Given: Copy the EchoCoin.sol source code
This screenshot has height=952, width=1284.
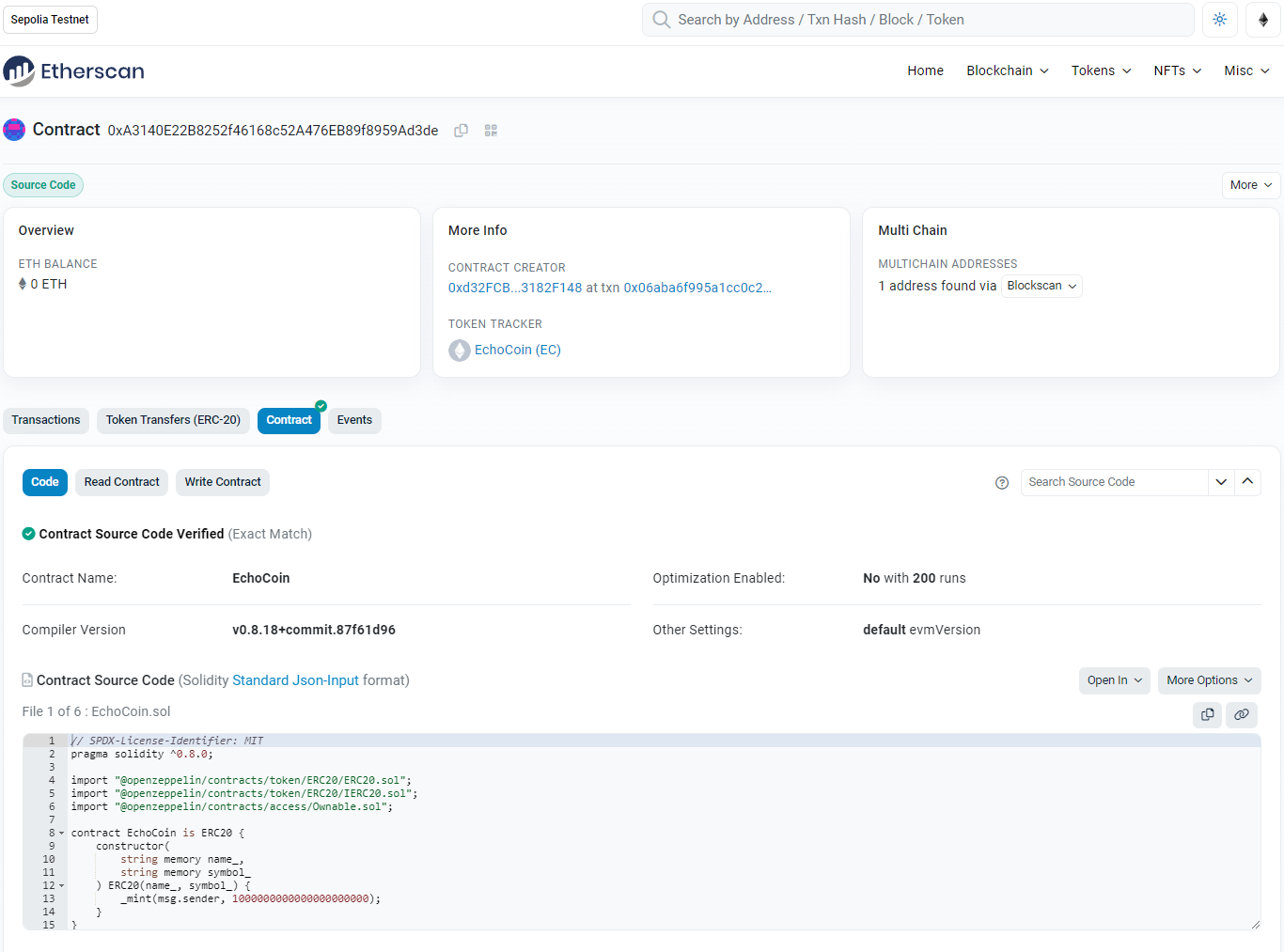Looking at the screenshot, I should click(x=1208, y=715).
